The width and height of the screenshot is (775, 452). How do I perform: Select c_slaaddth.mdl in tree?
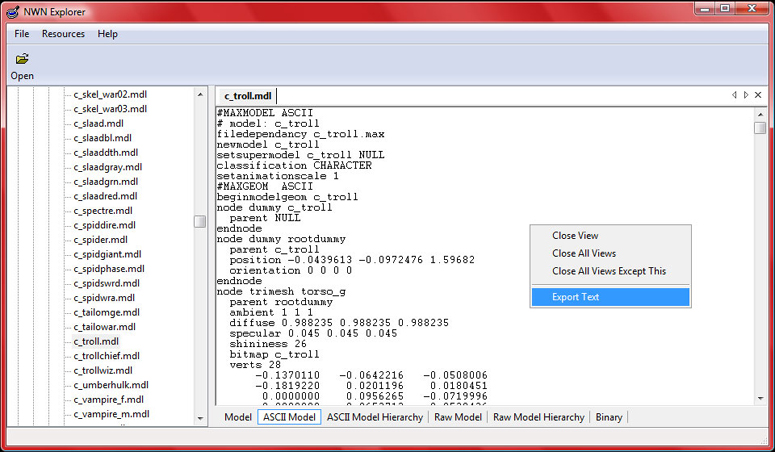[106, 152]
